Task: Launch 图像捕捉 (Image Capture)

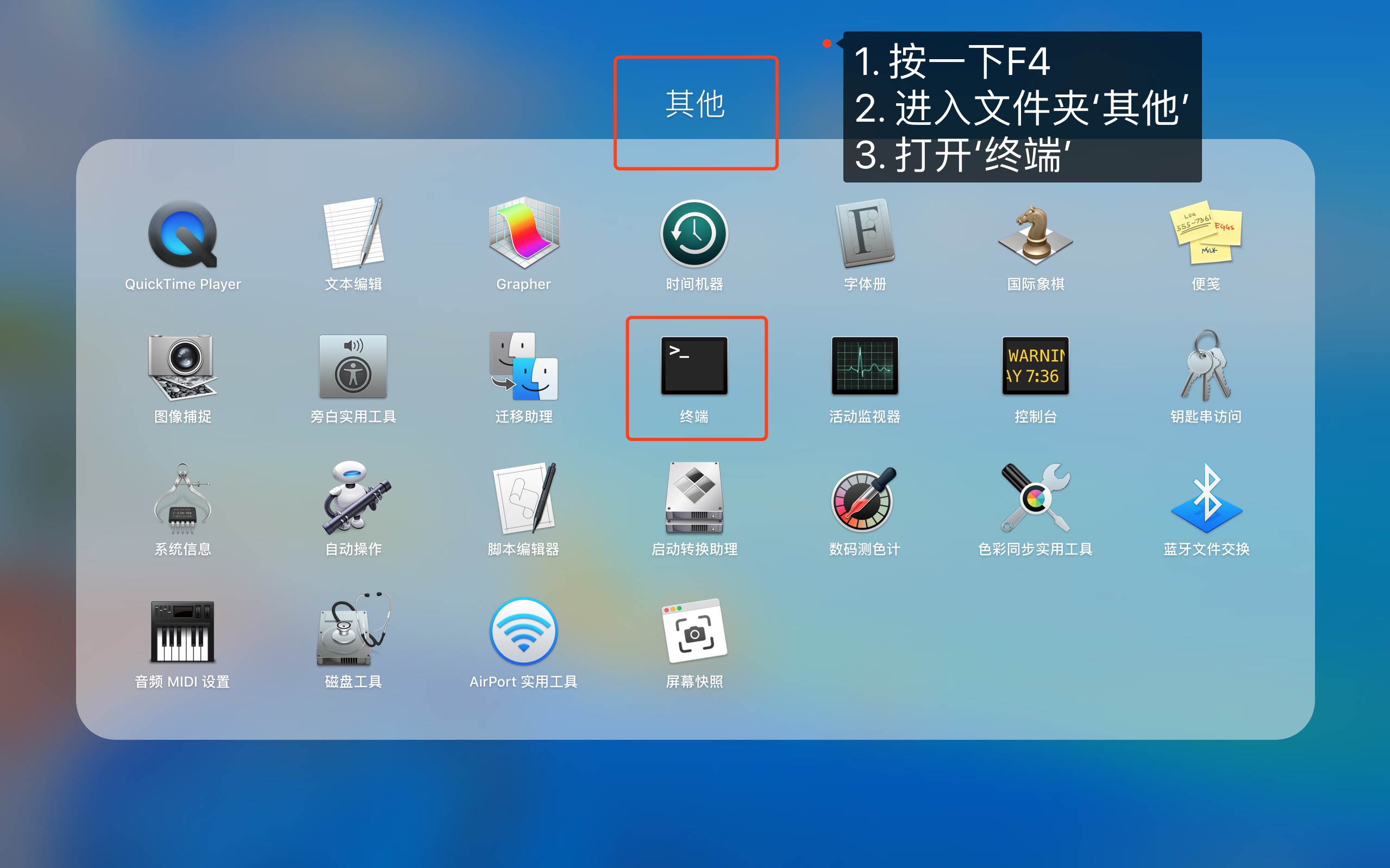Action: tap(182, 367)
